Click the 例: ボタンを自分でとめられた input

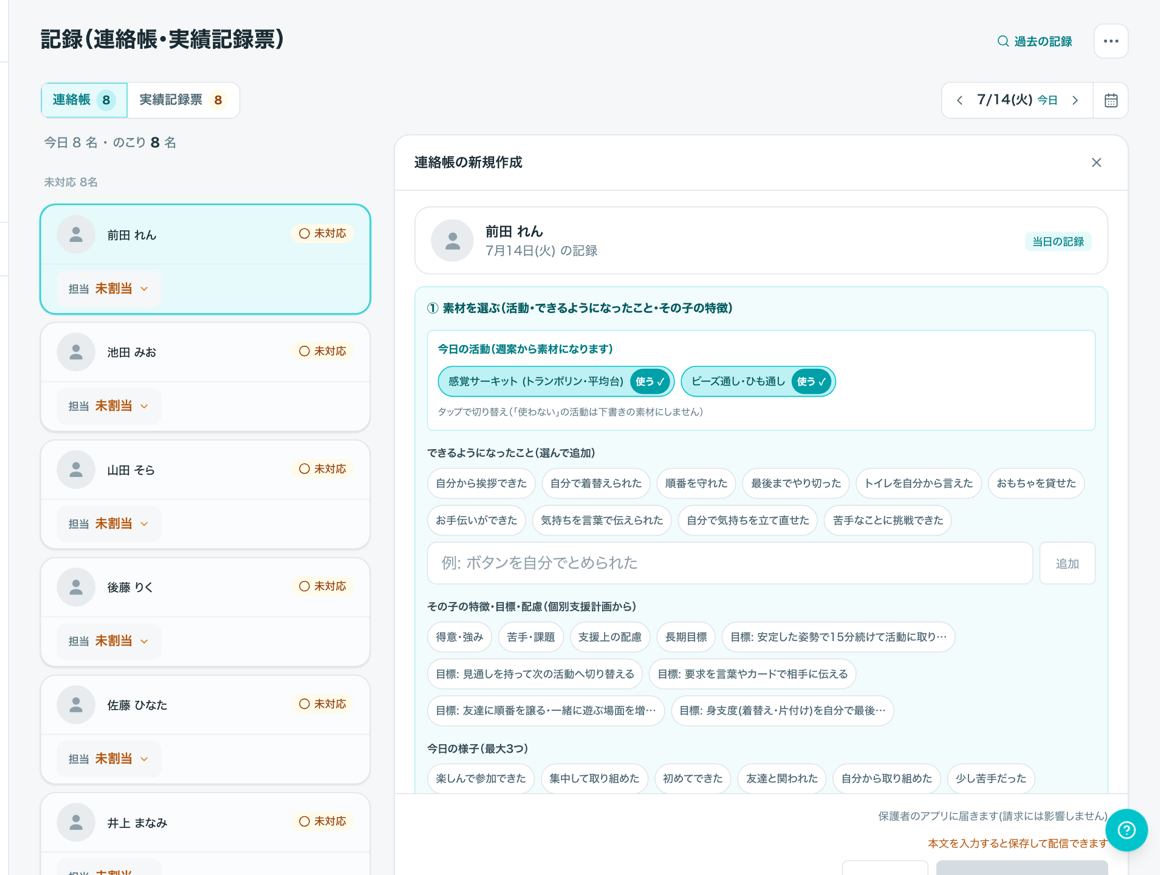point(729,564)
